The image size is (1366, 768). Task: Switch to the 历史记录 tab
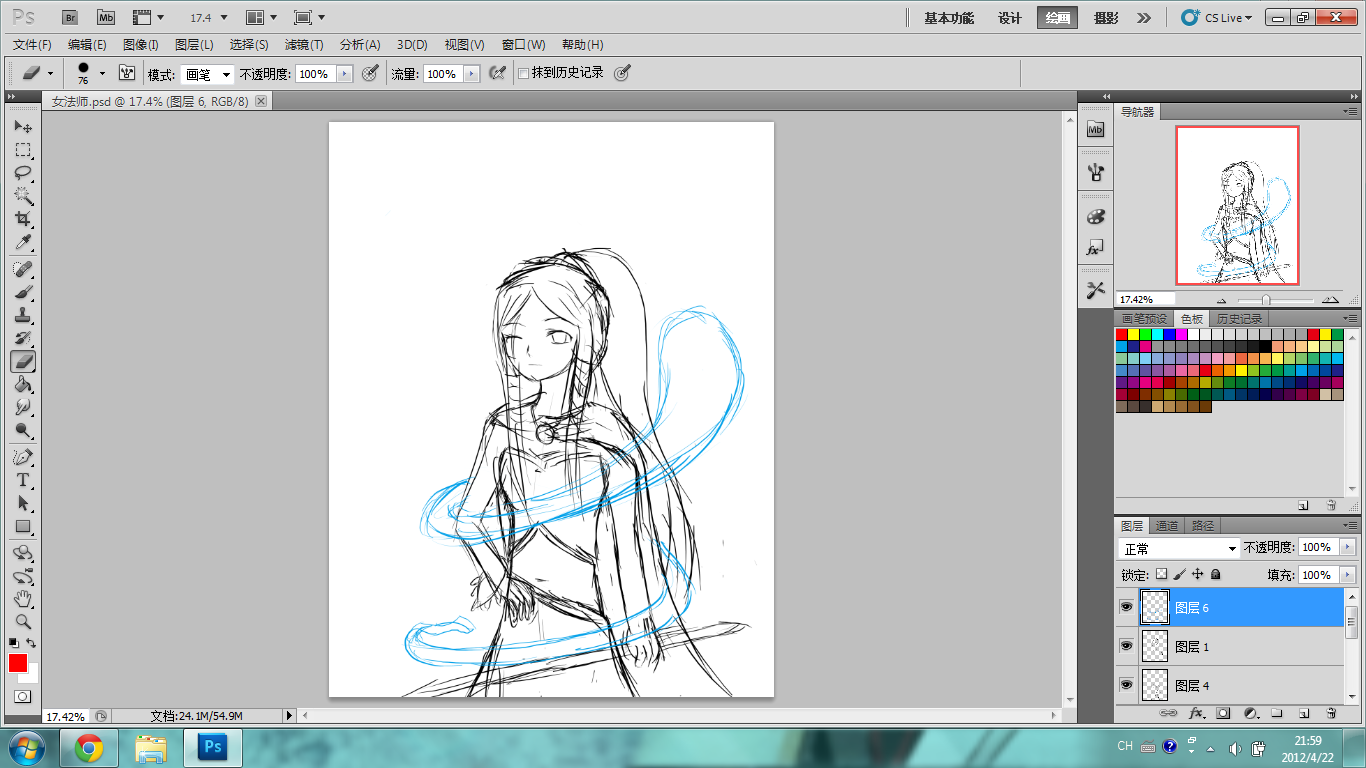pyautogui.click(x=1239, y=319)
